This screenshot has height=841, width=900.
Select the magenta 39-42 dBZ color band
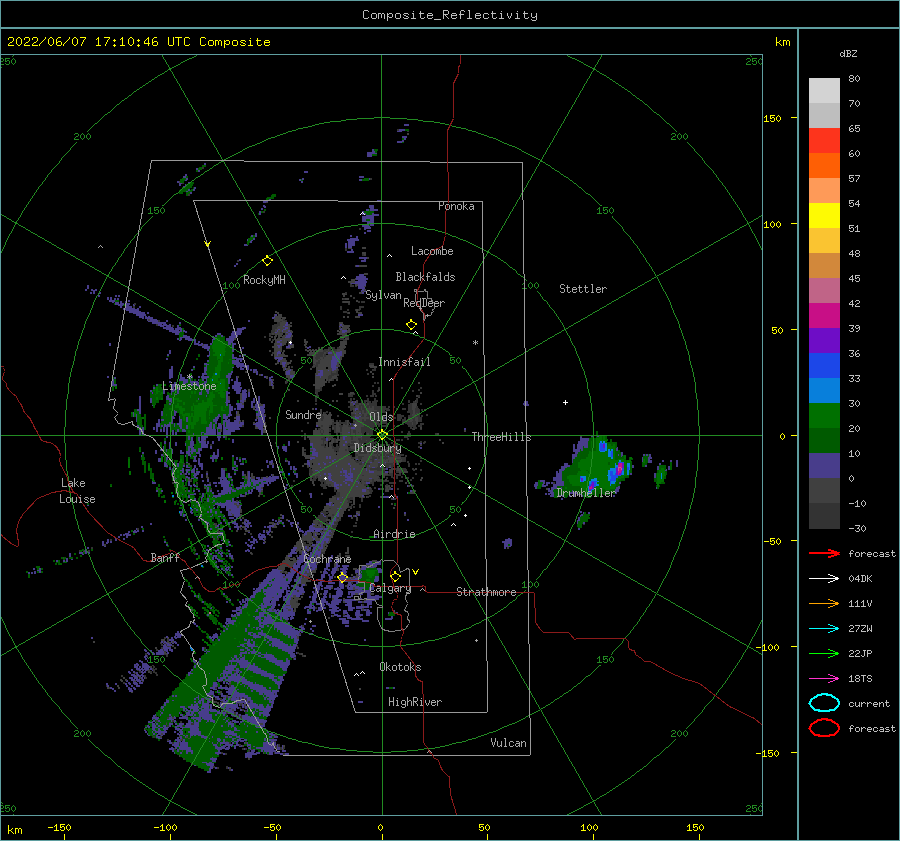tap(824, 316)
